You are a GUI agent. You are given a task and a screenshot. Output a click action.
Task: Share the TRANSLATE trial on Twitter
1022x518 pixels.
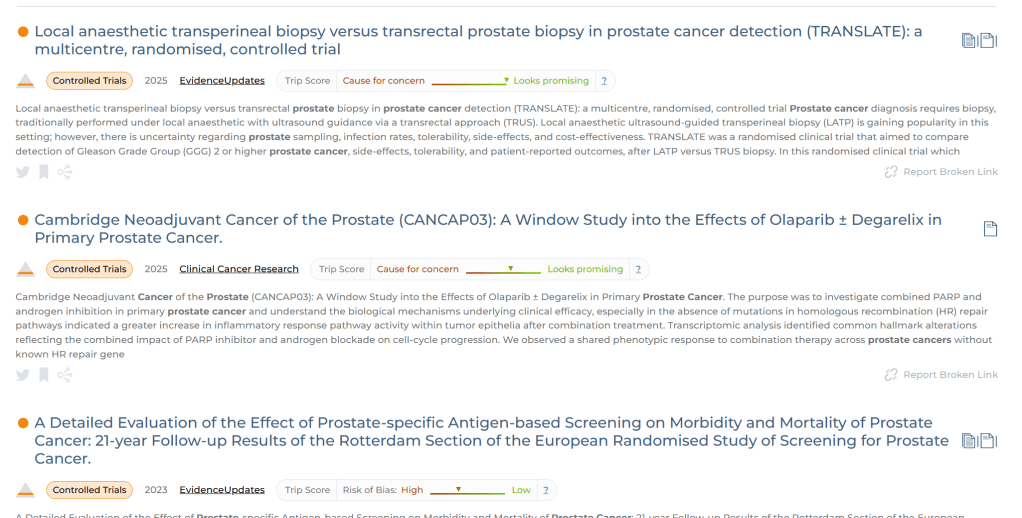pyautogui.click(x=23, y=172)
